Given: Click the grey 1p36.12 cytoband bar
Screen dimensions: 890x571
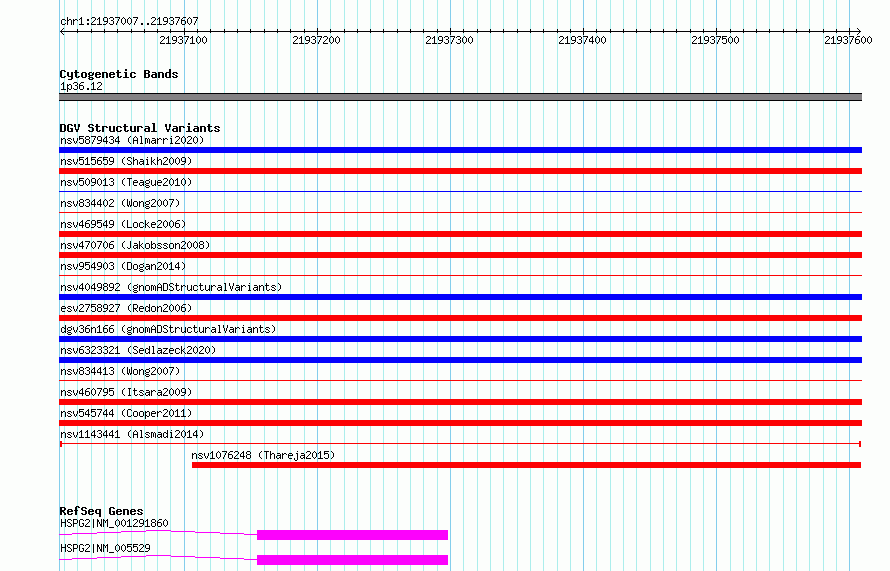Looking at the screenshot, I should 460,97.
